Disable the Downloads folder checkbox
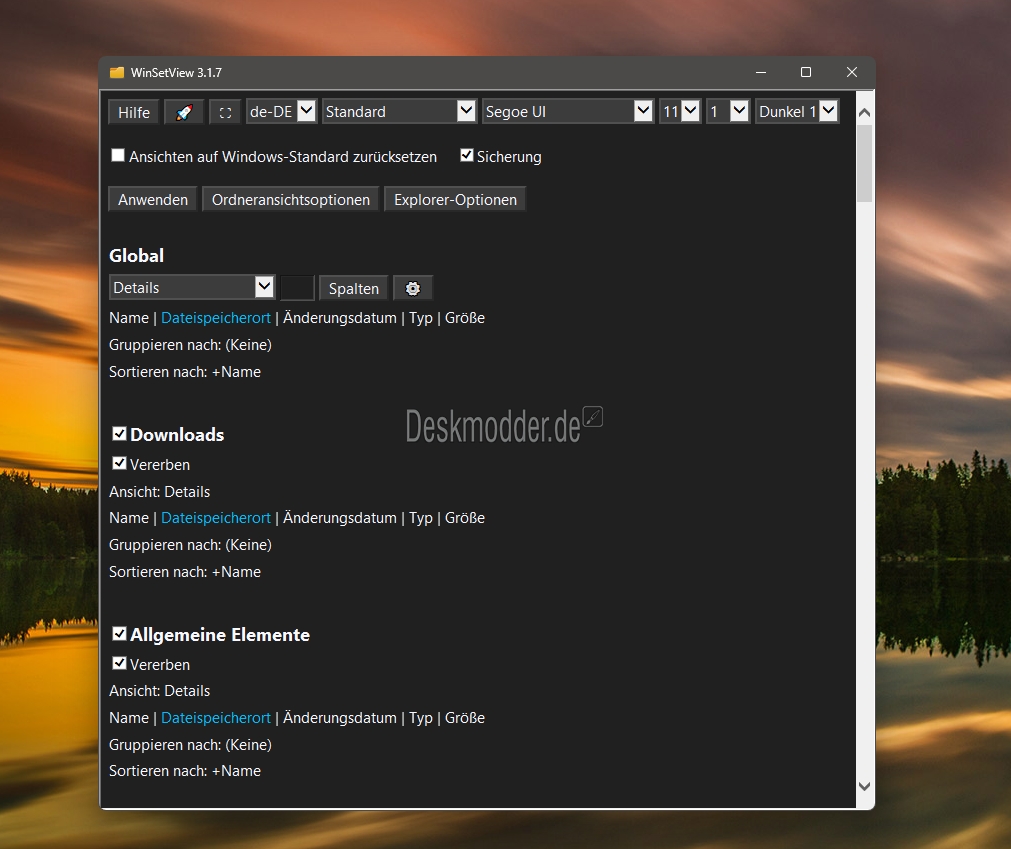This screenshot has height=849, width=1011. [x=119, y=434]
